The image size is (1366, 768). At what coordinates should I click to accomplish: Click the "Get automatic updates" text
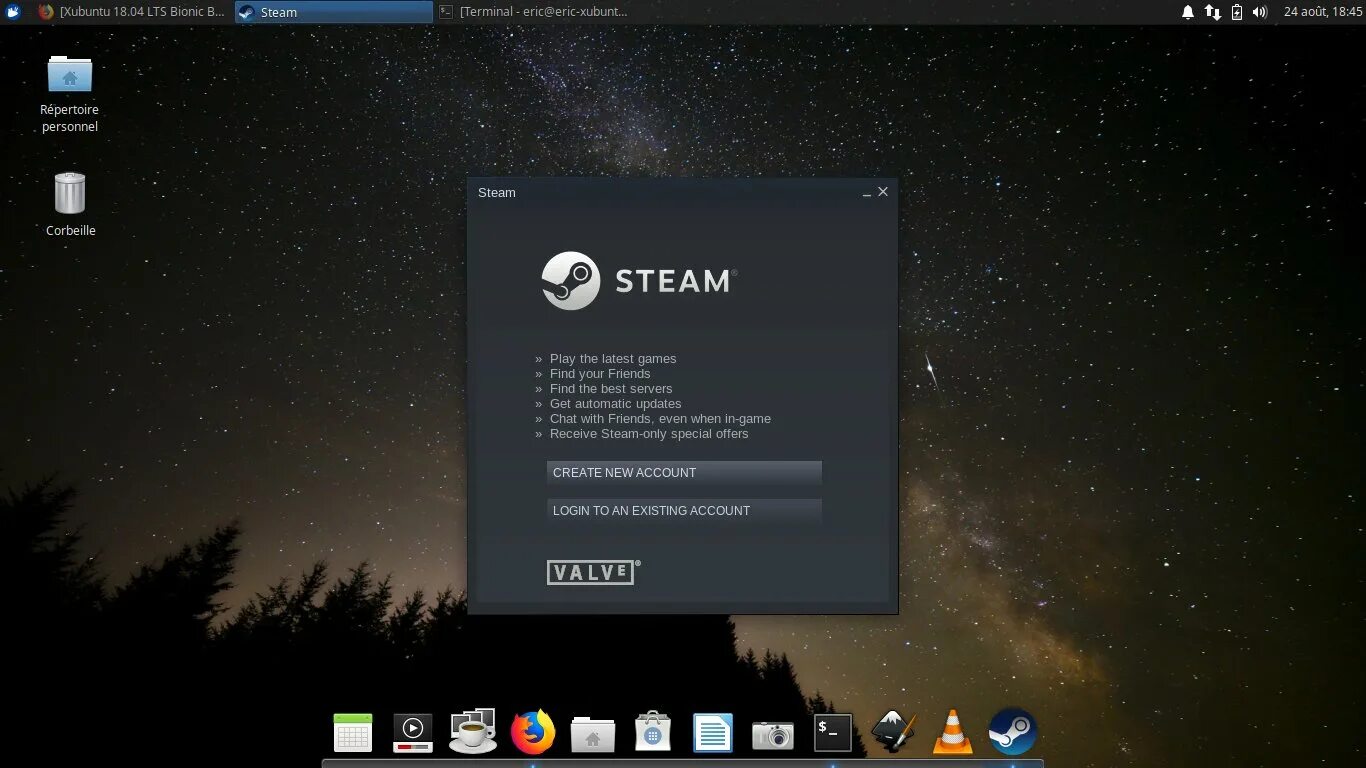pos(616,404)
